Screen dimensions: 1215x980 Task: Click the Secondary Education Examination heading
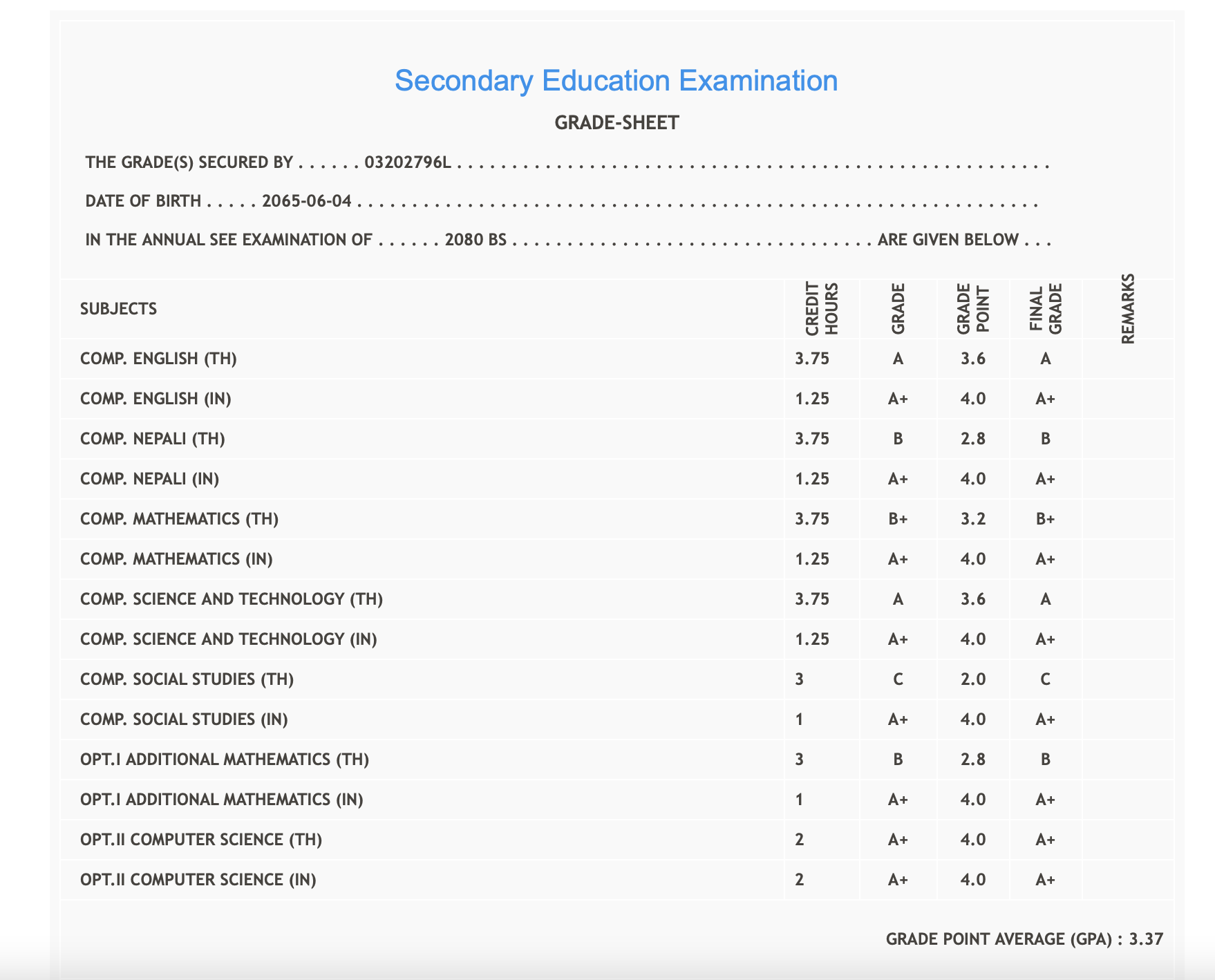pos(616,81)
